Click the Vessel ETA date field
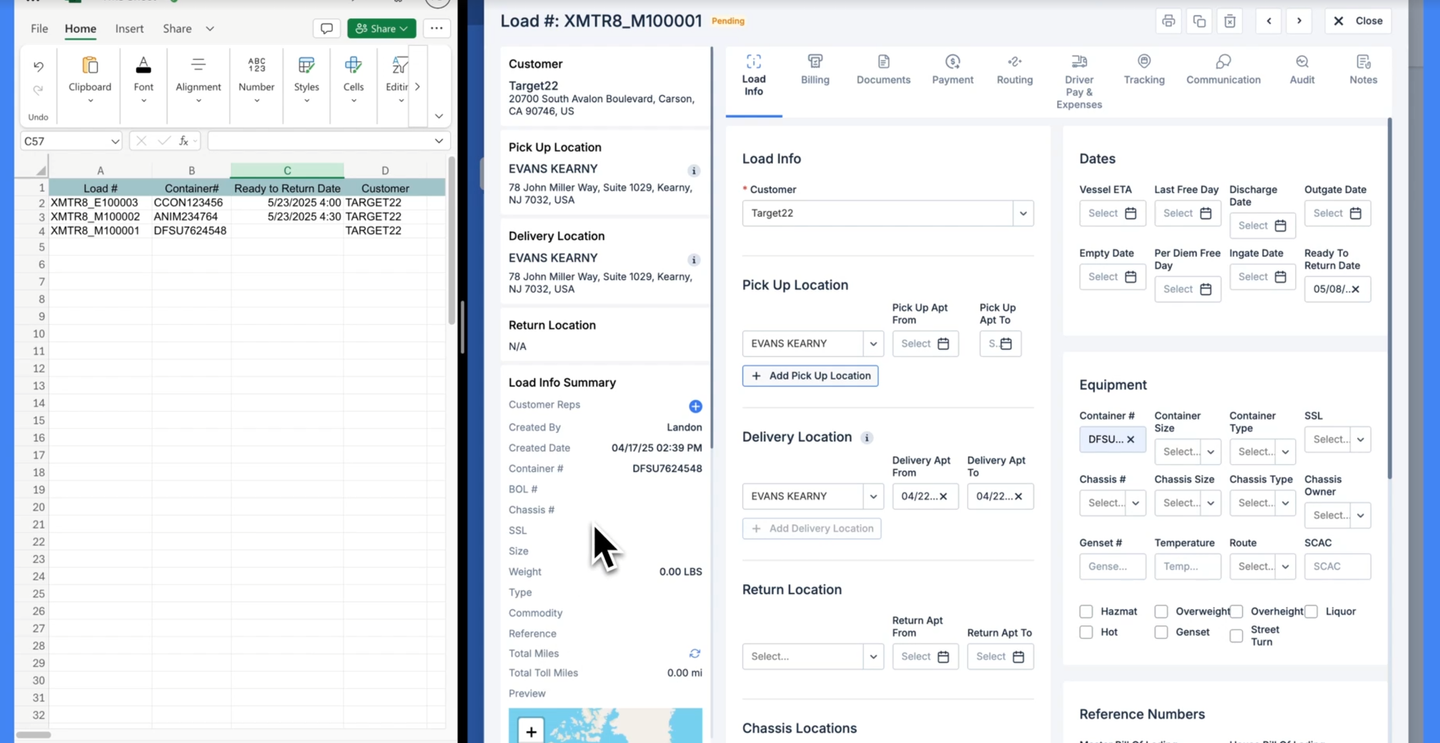Screen dimensions: 1440x743 click(x=1112, y=213)
